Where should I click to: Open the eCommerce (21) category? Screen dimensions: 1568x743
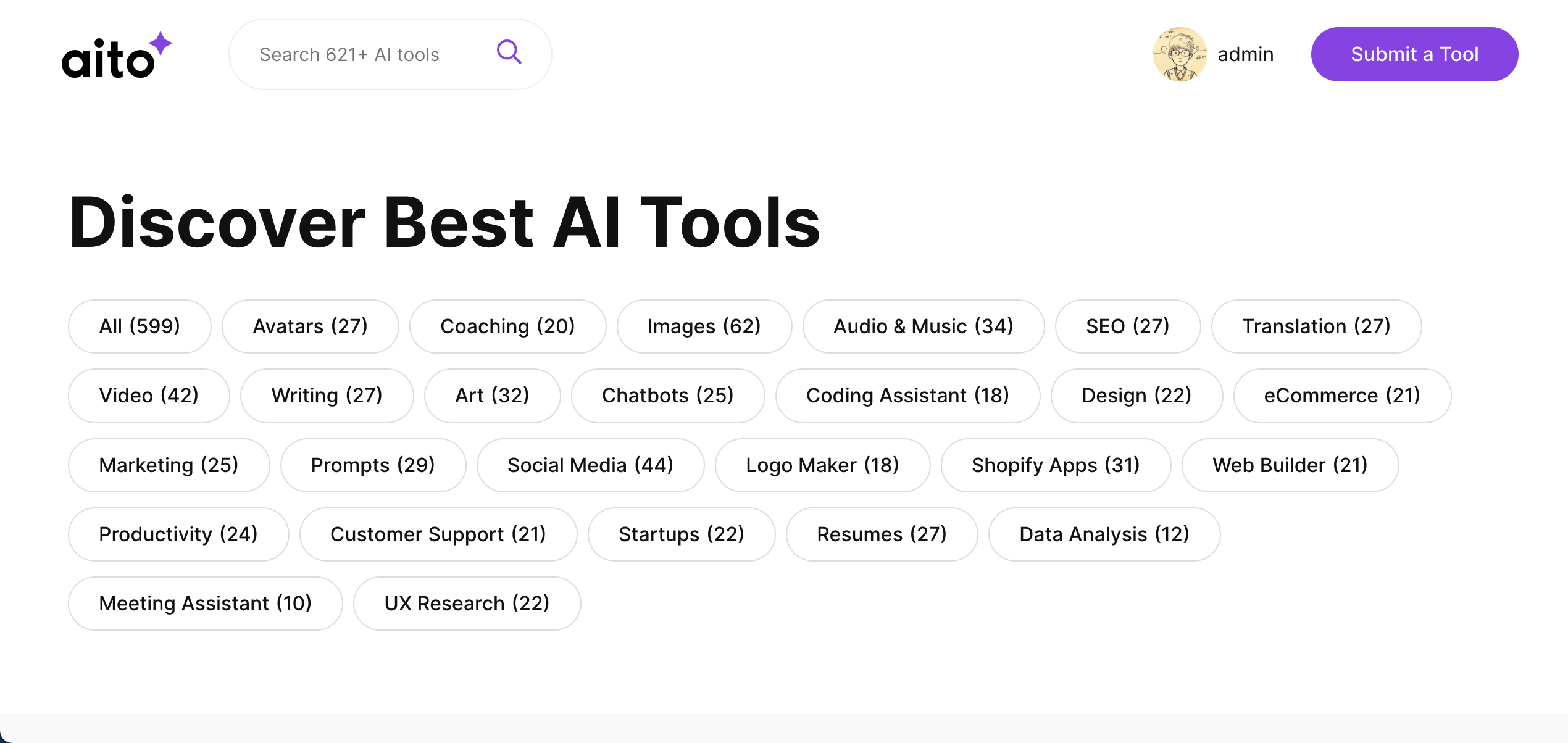point(1342,396)
